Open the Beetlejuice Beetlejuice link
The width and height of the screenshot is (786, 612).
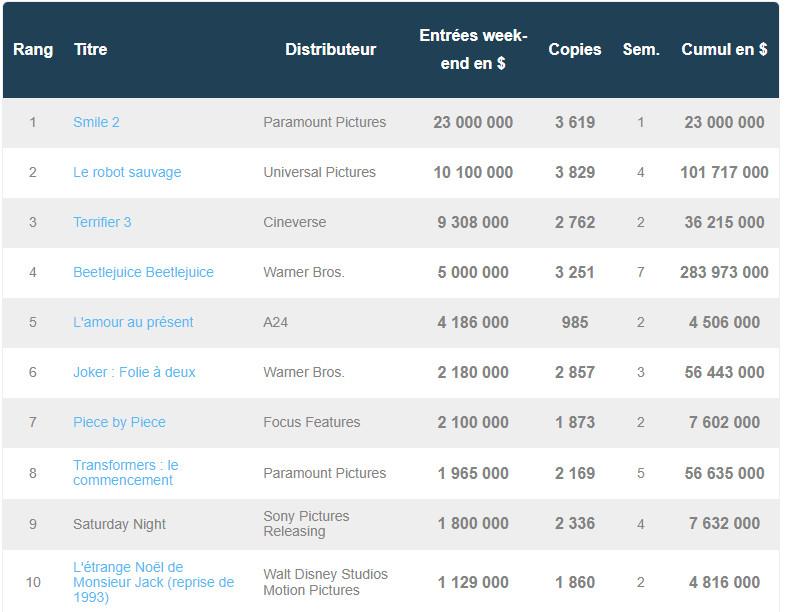point(143,272)
